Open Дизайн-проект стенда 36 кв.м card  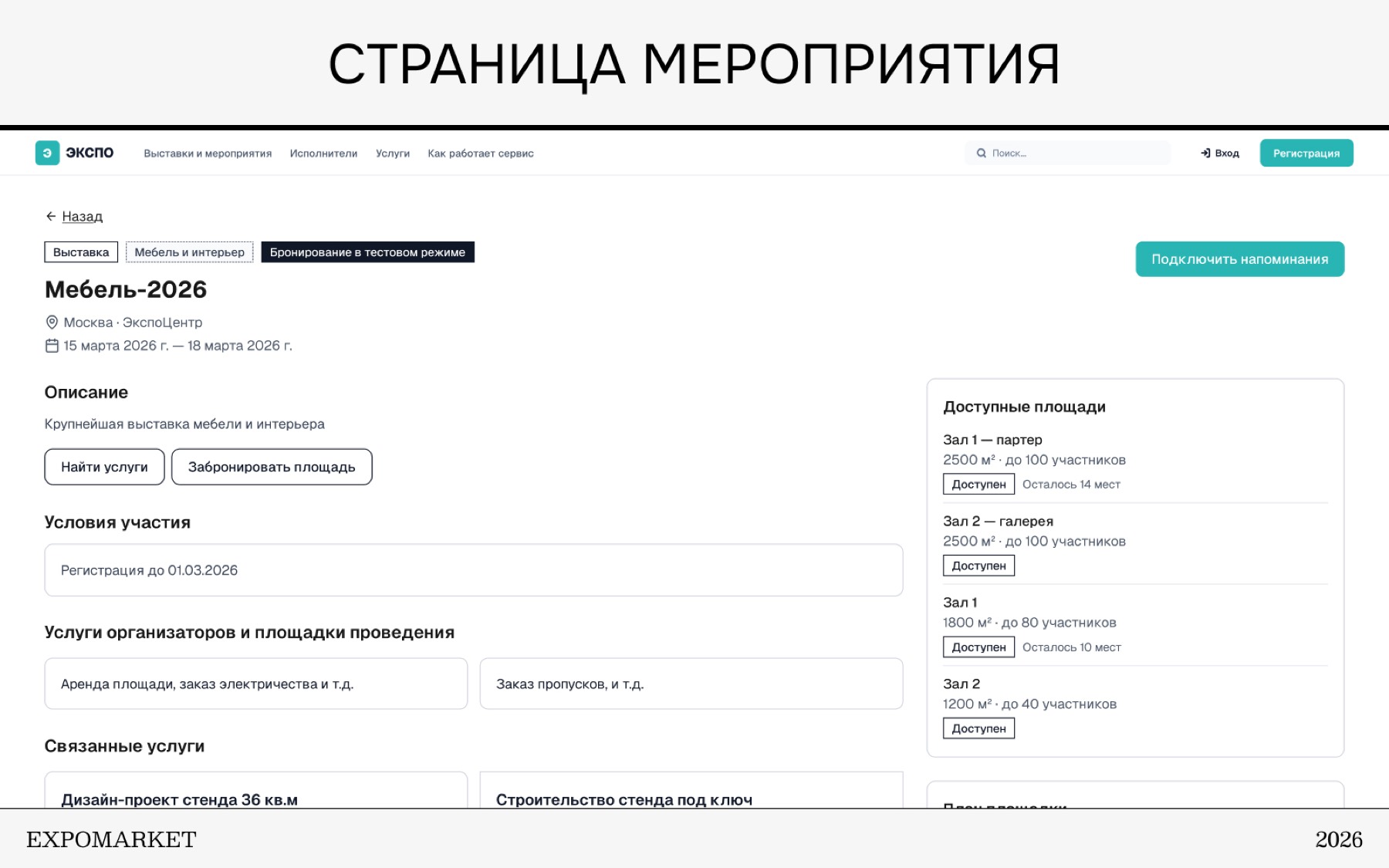pyautogui.click(x=256, y=791)
